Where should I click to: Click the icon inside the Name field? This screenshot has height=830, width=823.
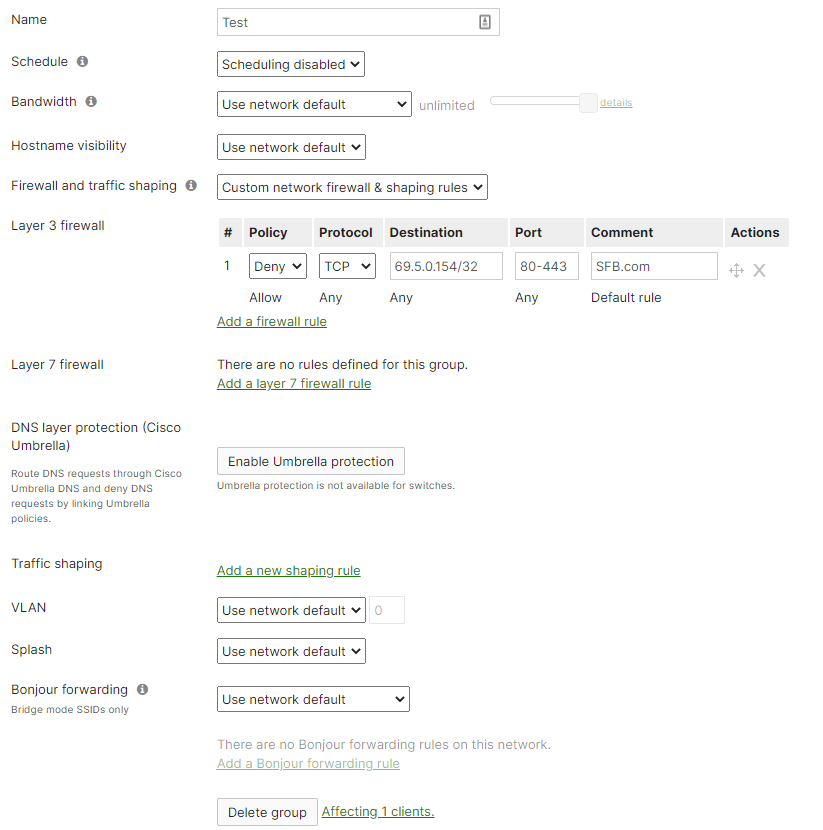tap(485, 22)
